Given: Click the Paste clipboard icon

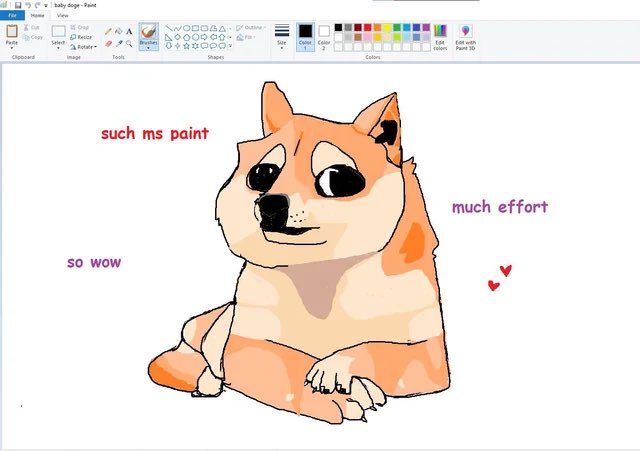Looking at the screenshot, I should tap(12, 31).
